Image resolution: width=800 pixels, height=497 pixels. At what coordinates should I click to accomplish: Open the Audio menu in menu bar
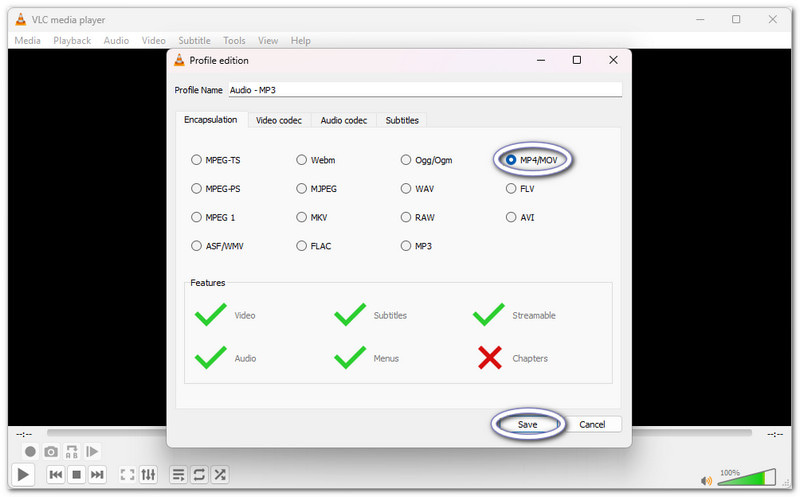[116, 40]
